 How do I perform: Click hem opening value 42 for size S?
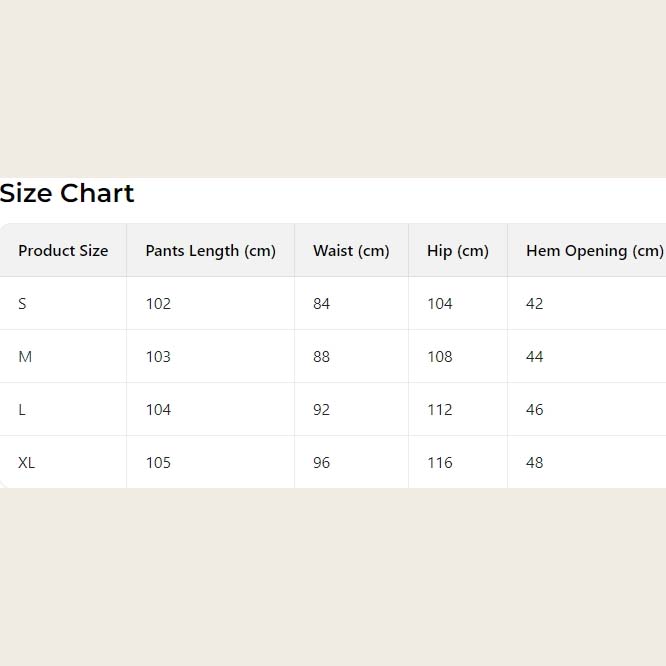534,304
